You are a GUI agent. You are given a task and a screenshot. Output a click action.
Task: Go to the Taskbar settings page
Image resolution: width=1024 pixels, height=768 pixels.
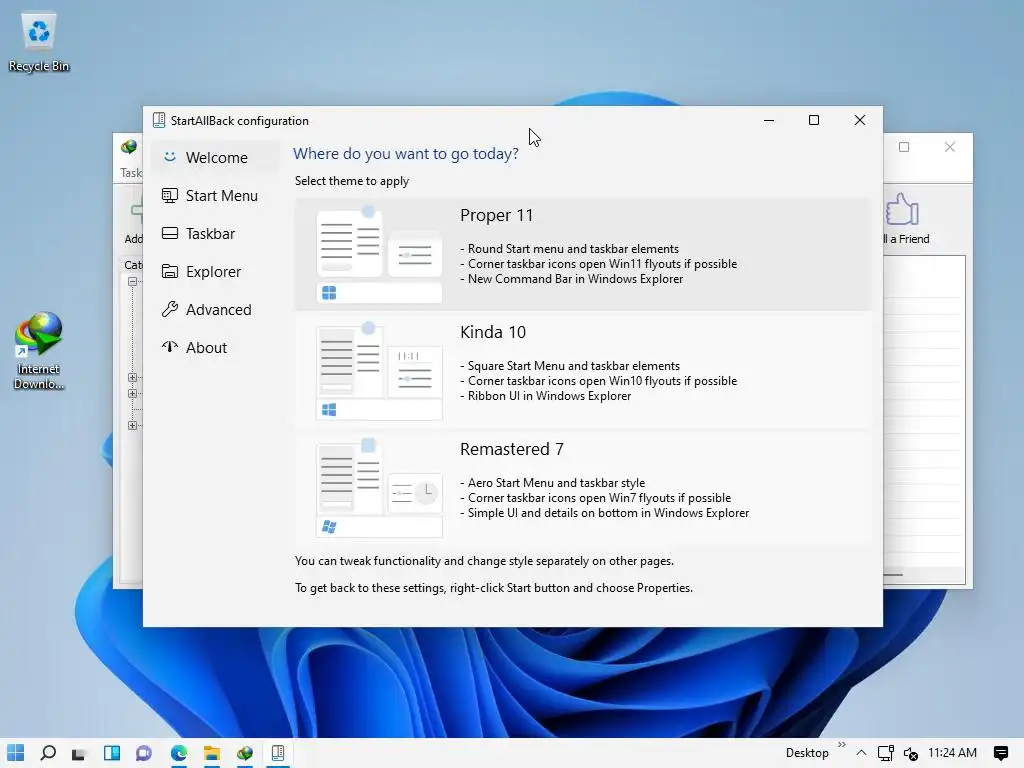coord(216,233)
